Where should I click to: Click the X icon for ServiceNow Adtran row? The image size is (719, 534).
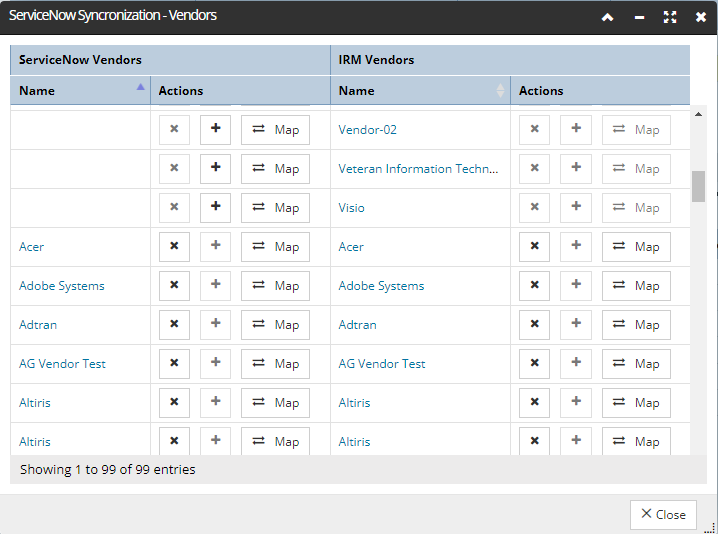pyautogui.click(x=174, y=325)
